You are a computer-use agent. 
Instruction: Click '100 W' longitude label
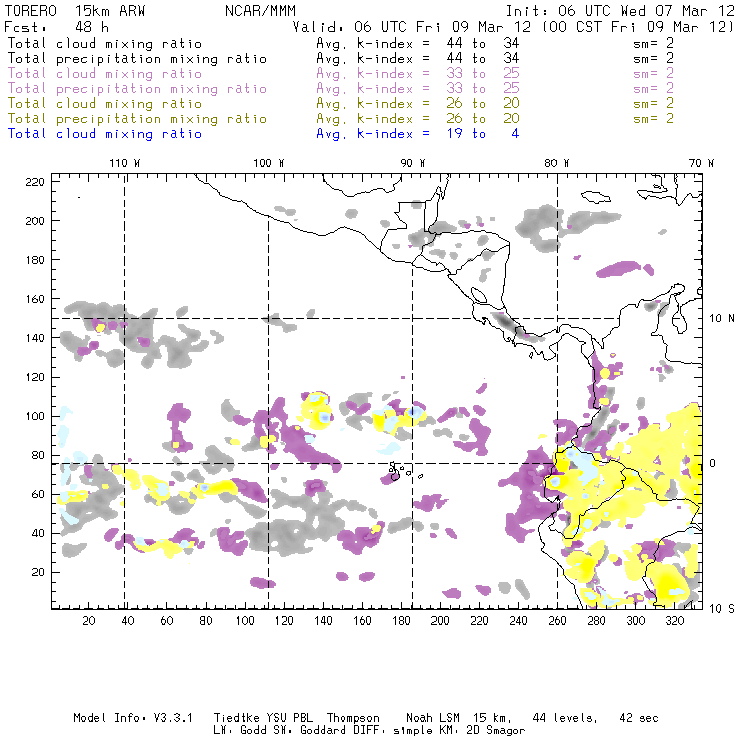point(269,163)
